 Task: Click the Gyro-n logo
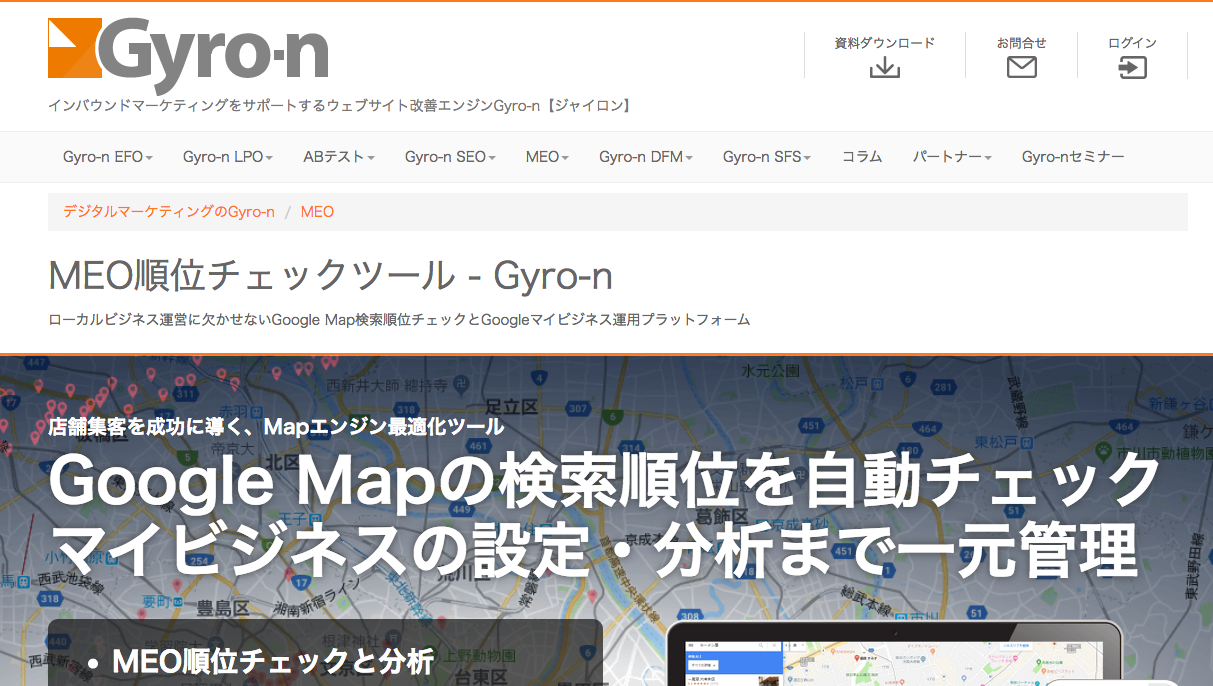tap(188, 55)
